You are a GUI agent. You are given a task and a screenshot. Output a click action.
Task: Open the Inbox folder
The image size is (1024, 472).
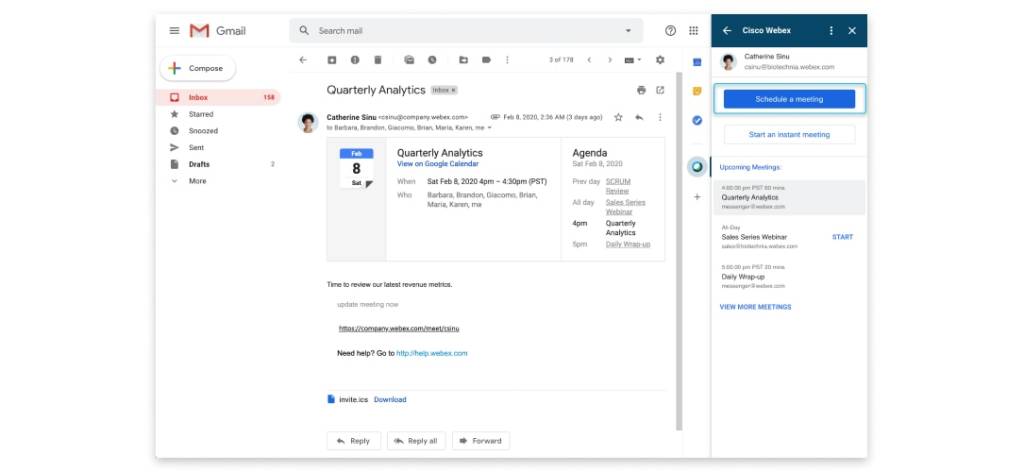(x=217, y=97)
